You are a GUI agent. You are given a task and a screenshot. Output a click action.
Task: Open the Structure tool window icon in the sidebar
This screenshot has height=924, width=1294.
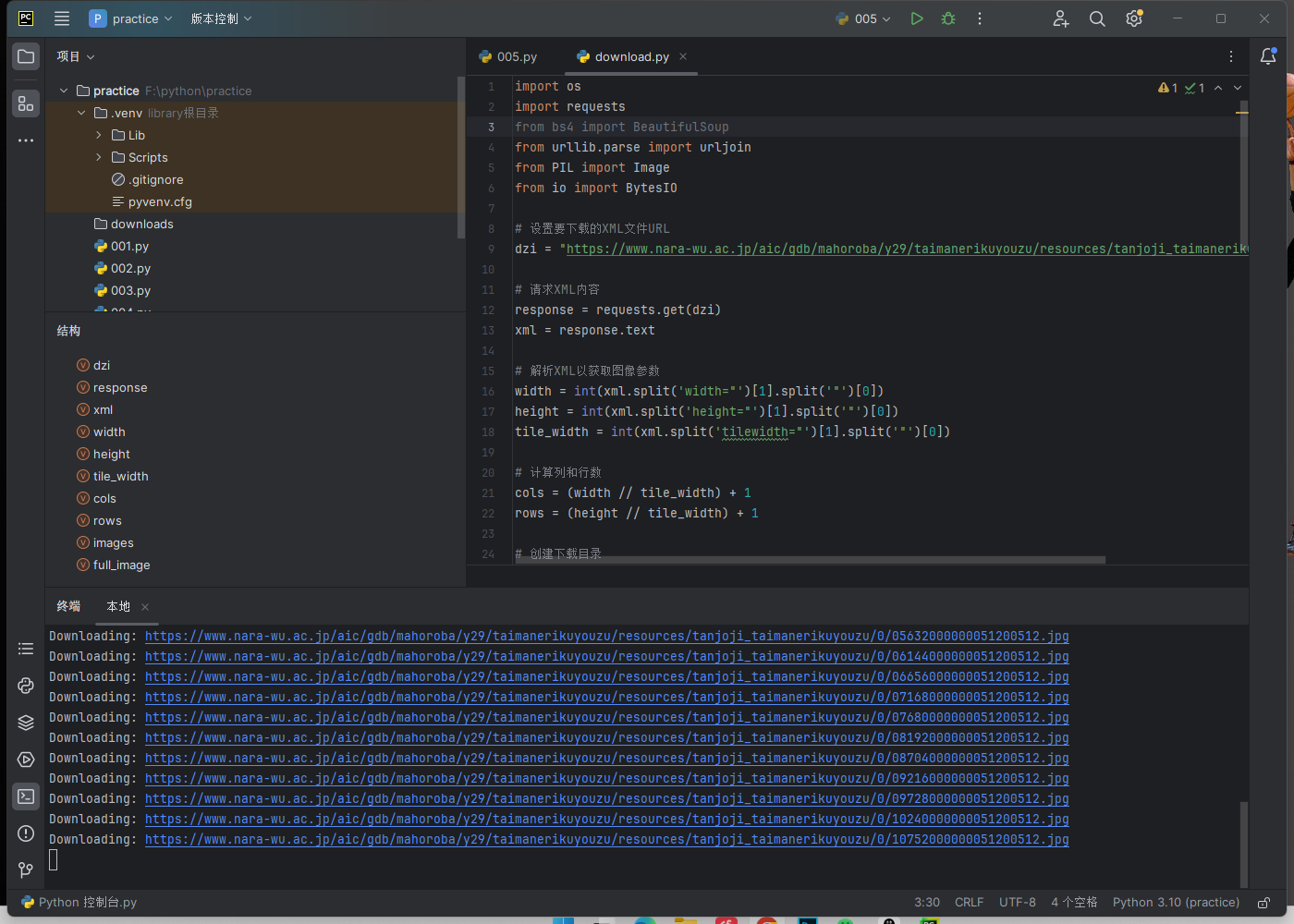pyautogui.click(x=26, y=103)
